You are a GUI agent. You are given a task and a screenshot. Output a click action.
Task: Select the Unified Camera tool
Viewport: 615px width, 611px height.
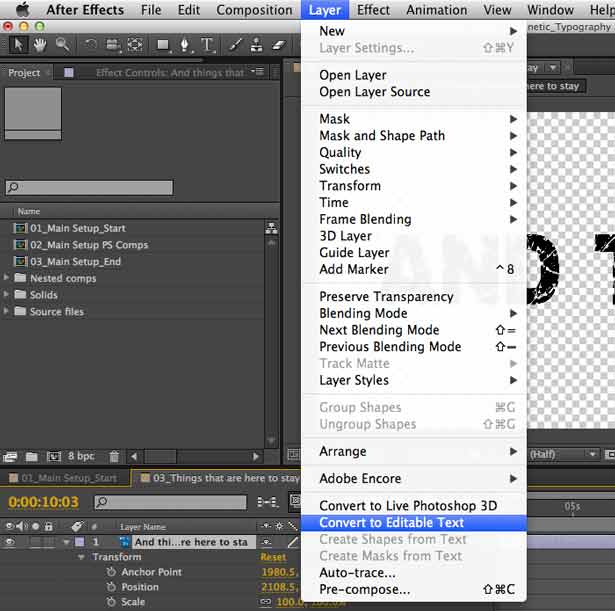pyautogui.click(x=113, y=45)
